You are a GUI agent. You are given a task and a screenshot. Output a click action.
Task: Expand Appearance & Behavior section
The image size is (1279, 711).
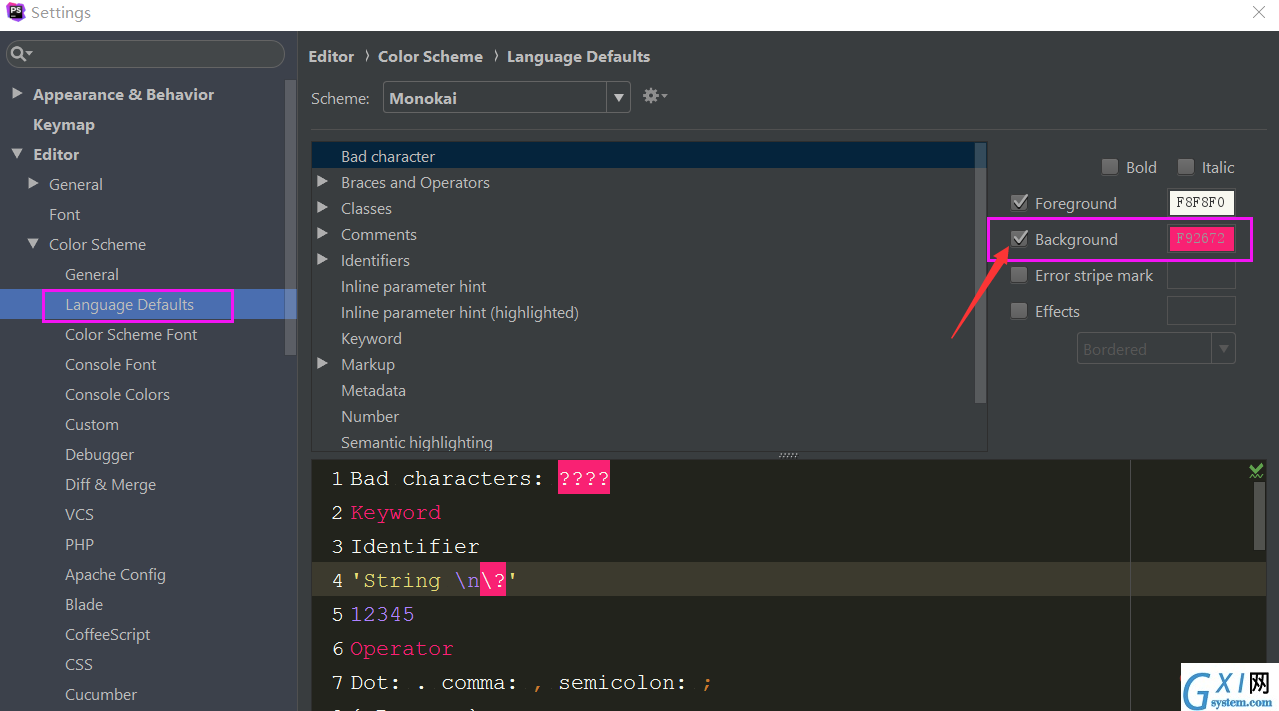(x=17, y=94)
